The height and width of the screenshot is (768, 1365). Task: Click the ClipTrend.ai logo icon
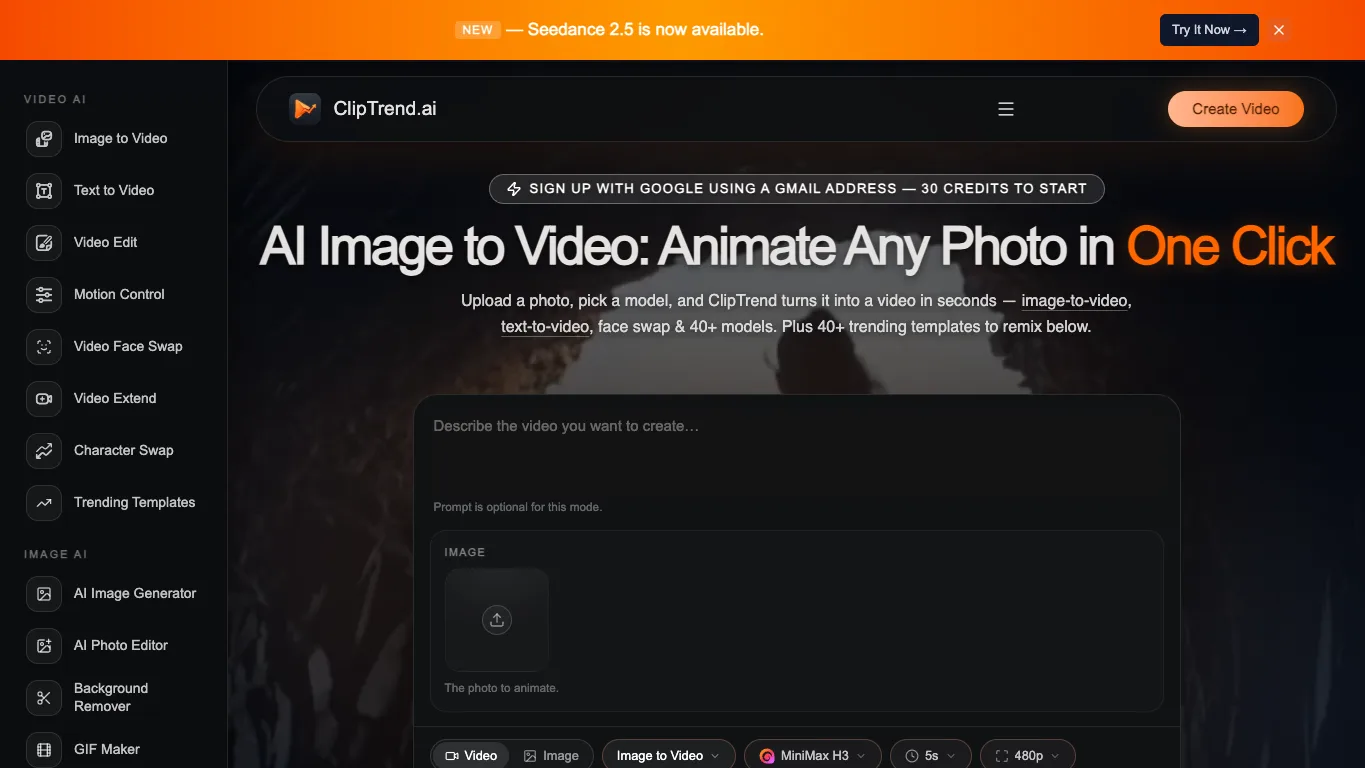pos(305,109)
